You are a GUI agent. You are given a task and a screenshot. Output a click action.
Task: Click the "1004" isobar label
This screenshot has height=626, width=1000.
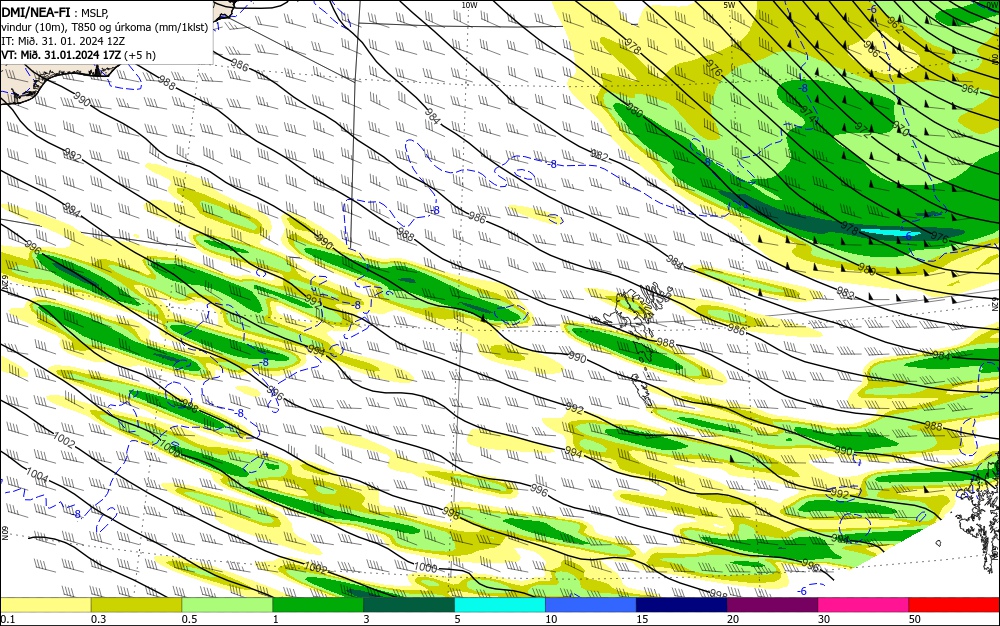coord(37,475)
